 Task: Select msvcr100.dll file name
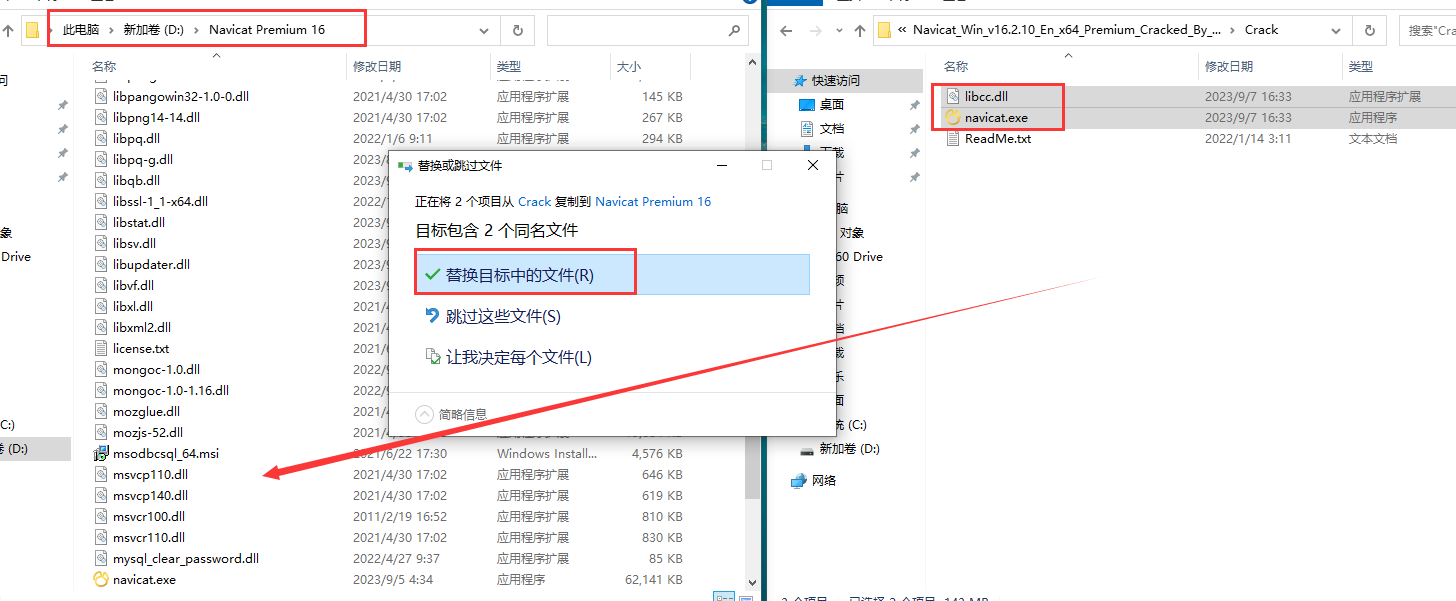pos(149,516)
